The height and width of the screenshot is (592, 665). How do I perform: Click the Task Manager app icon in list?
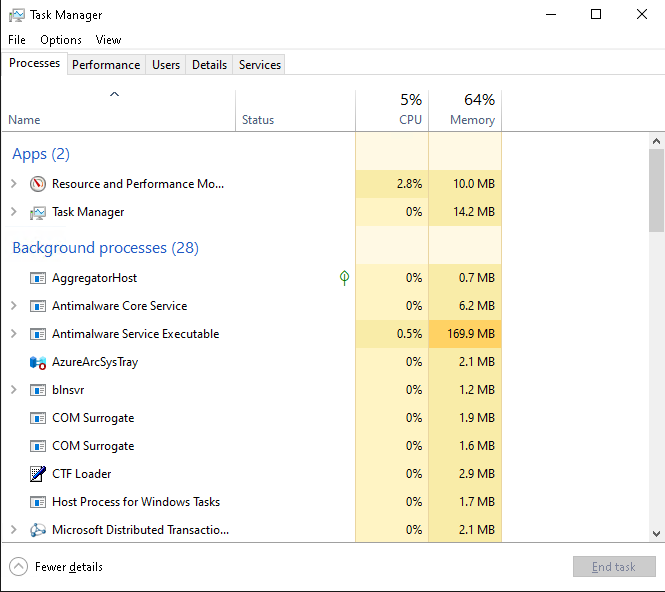pyautogui.click(x=38, y=212)
